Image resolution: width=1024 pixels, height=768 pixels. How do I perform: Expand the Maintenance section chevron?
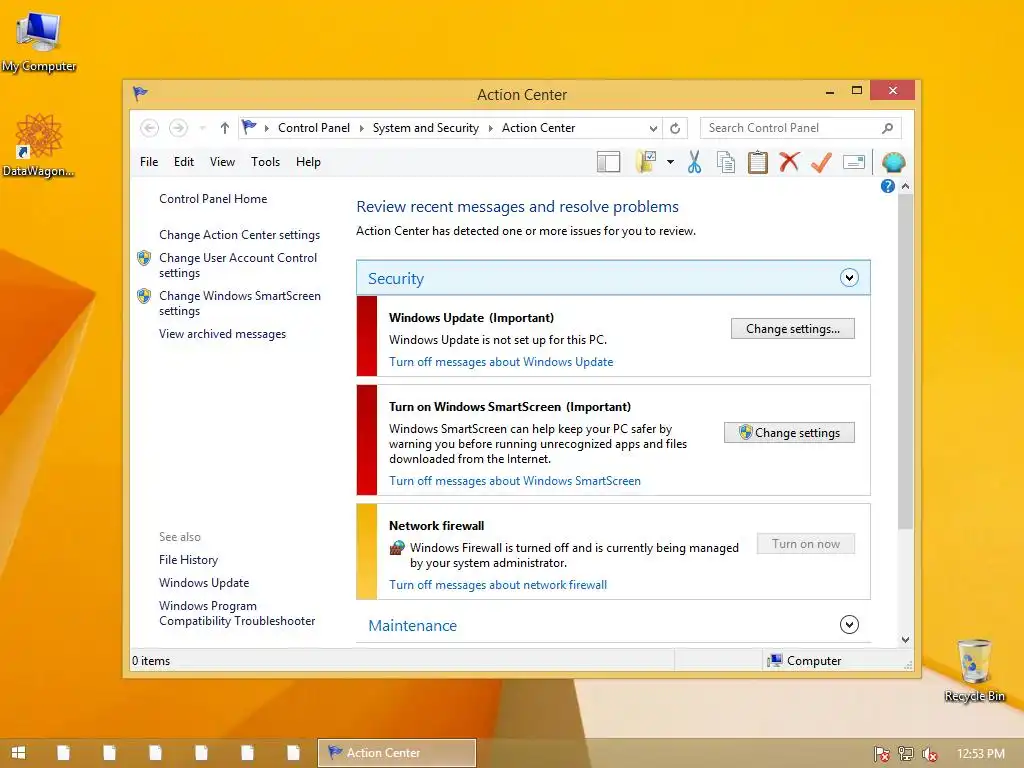[x=849, y=624]
